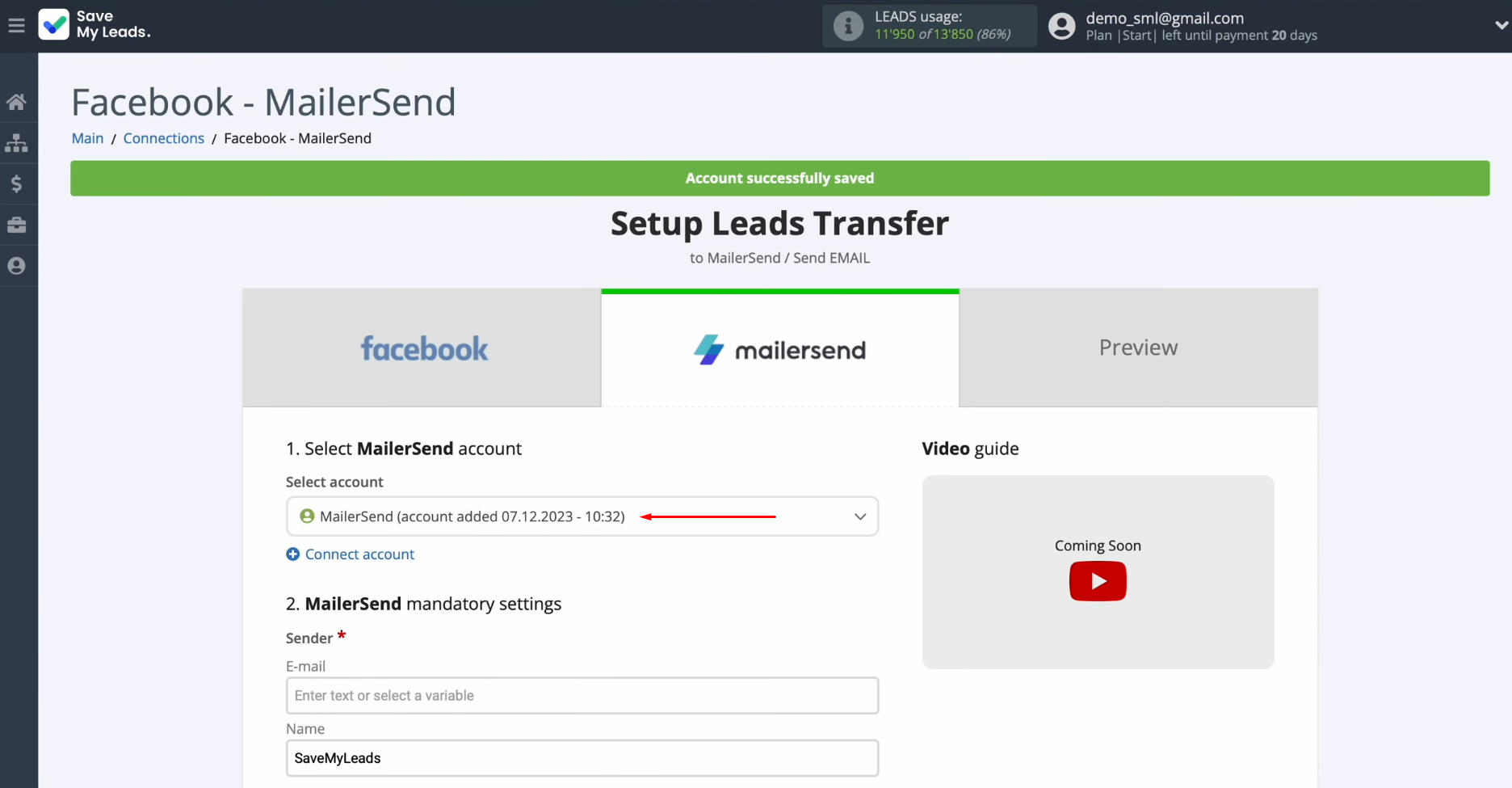Open the user profile sidebar icon

(16, 266)
